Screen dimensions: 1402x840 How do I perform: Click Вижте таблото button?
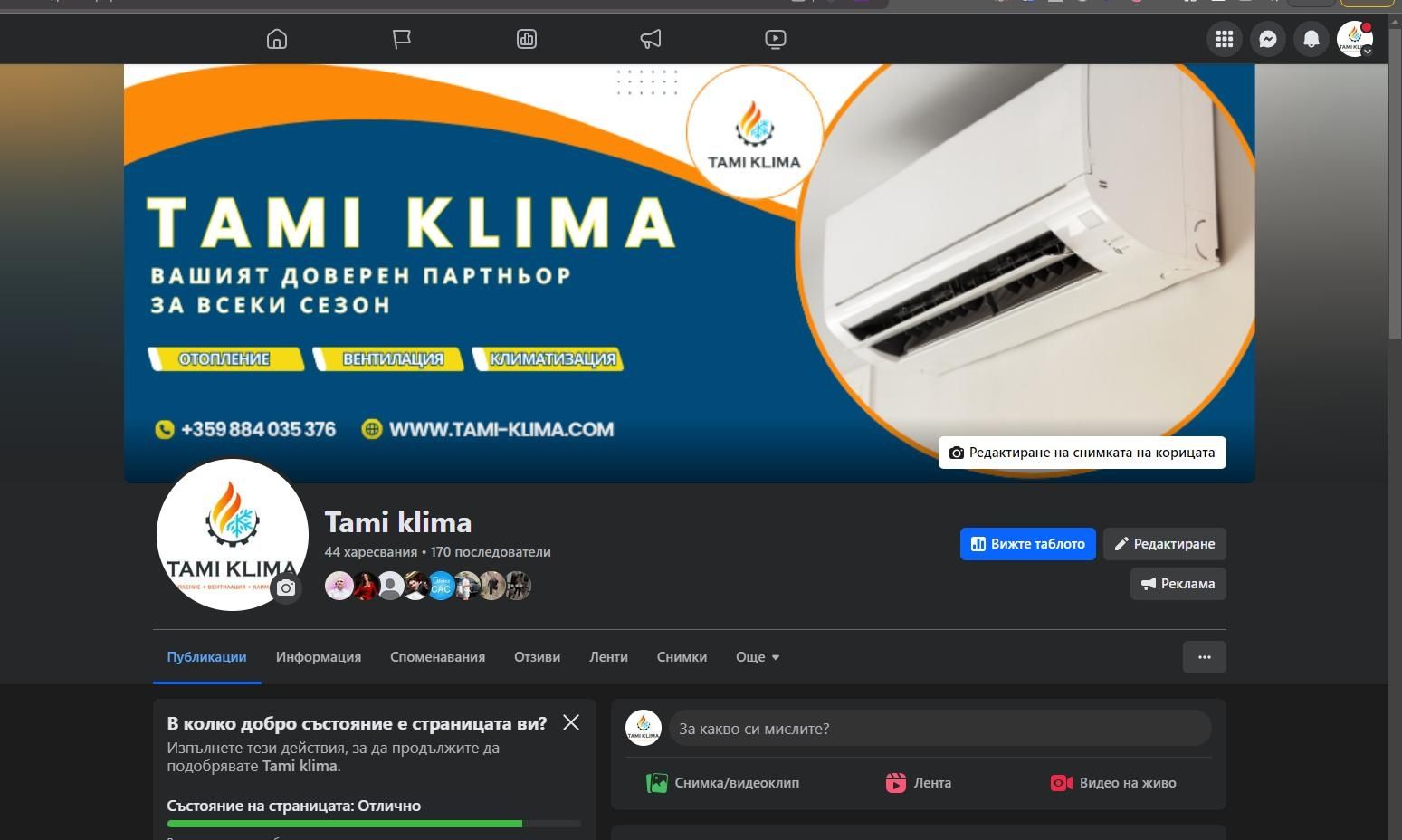click(x=1028, y=544)
